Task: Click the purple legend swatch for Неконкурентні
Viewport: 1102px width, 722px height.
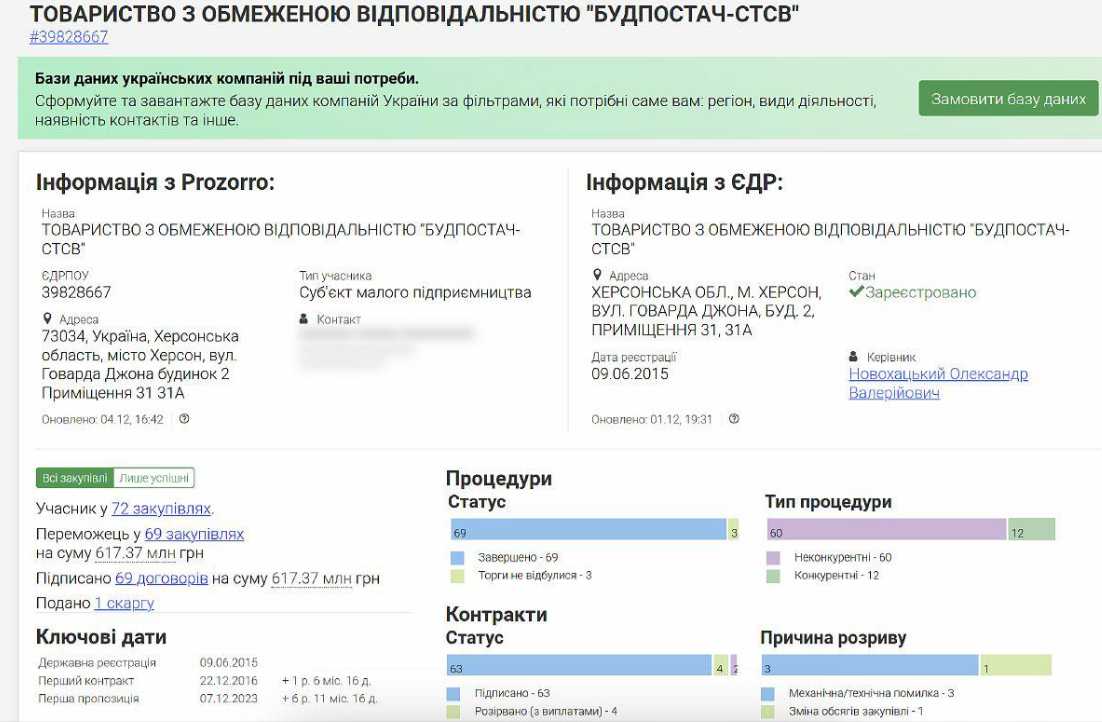Action: point(773,558)
